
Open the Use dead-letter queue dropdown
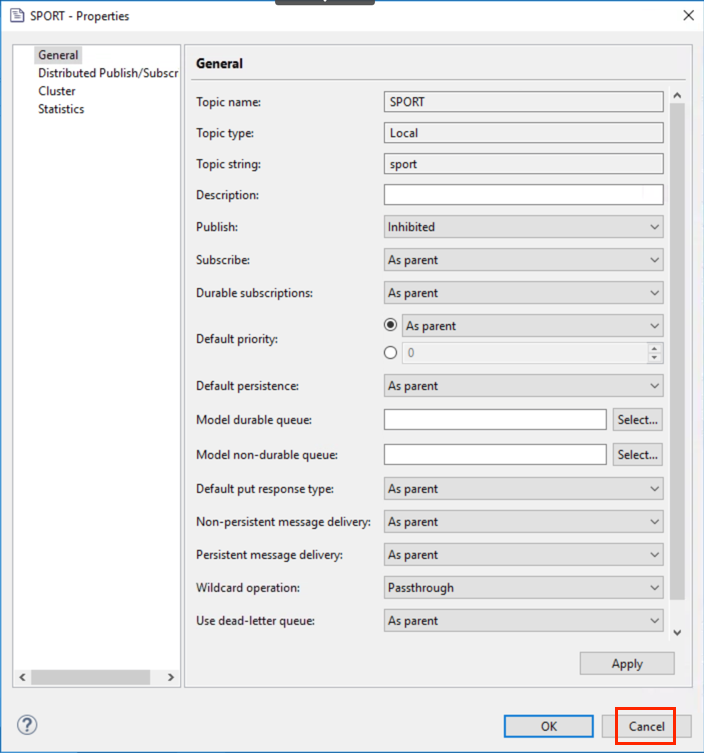(x=523, y=620)
